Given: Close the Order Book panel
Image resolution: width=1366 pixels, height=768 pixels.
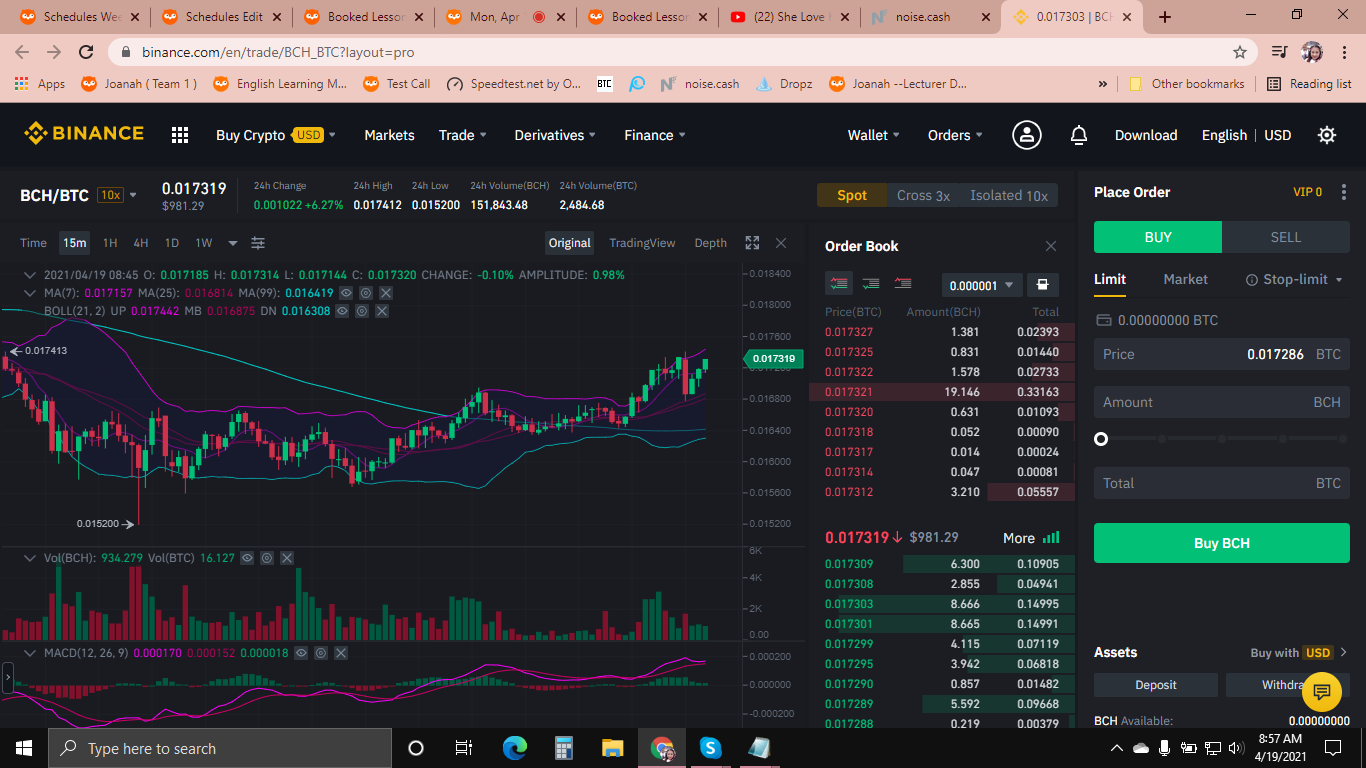Looking at the screenshot, I should coord(1051,246).
